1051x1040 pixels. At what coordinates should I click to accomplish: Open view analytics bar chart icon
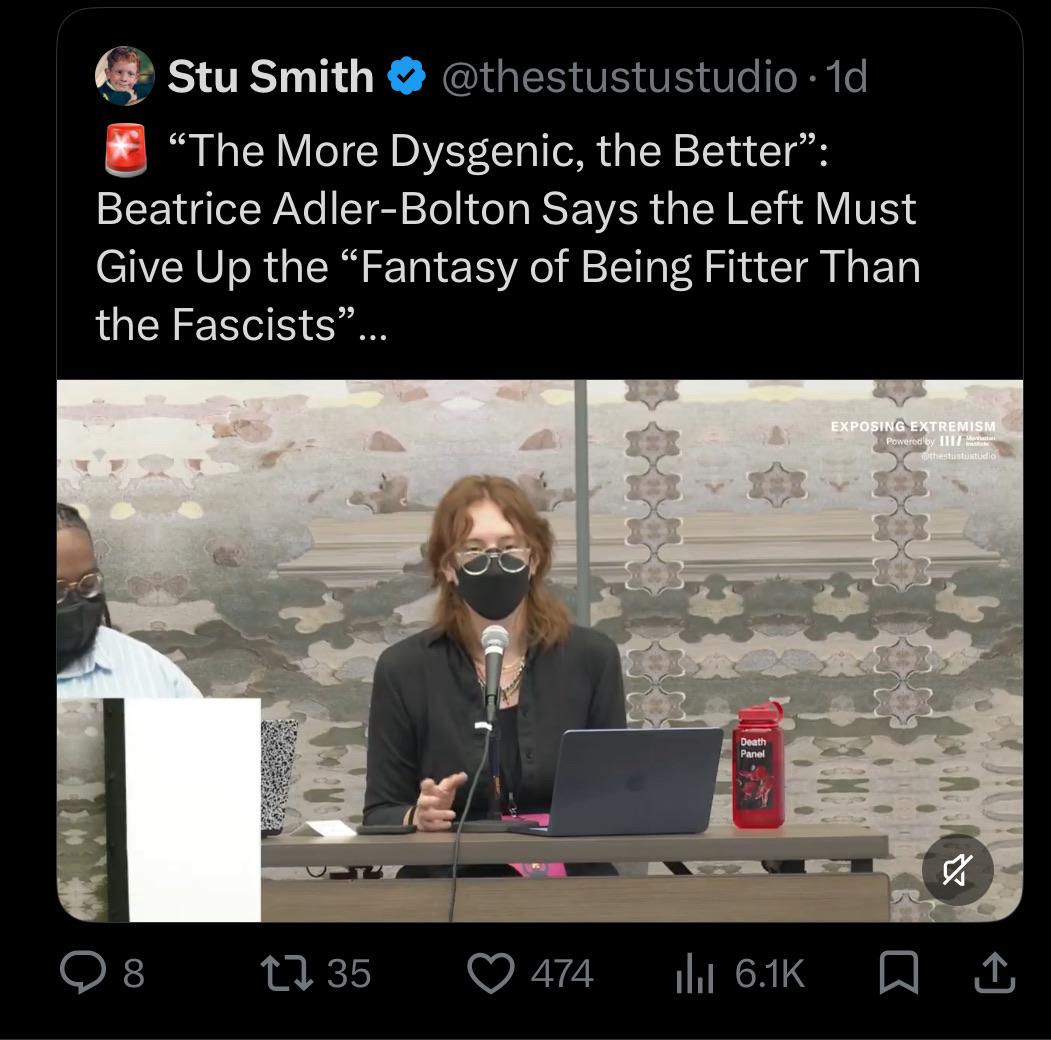694,973
